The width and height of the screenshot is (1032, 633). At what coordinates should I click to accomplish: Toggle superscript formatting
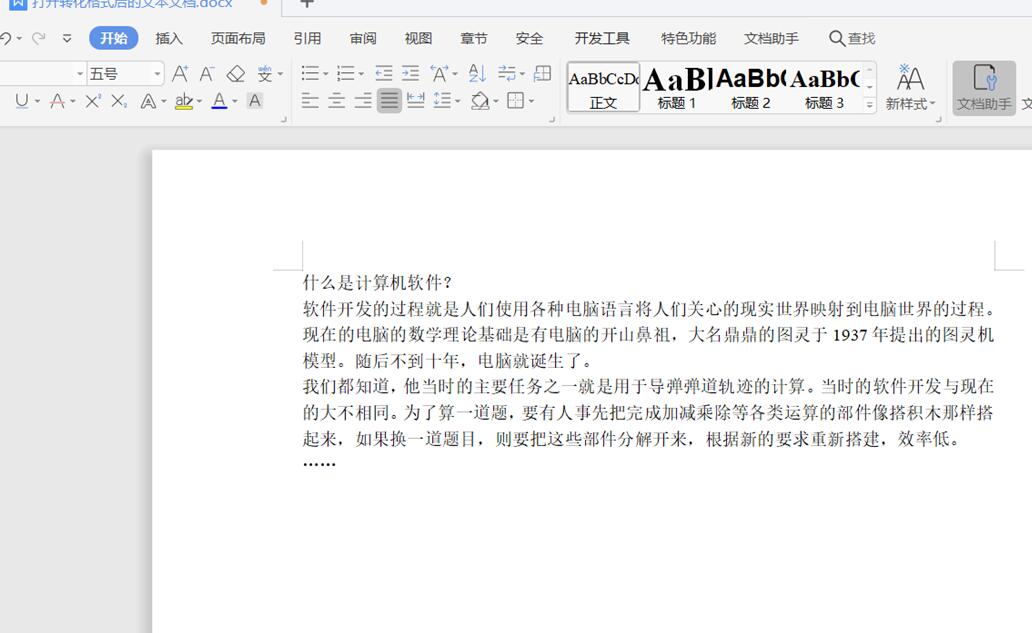coord(93,101)
